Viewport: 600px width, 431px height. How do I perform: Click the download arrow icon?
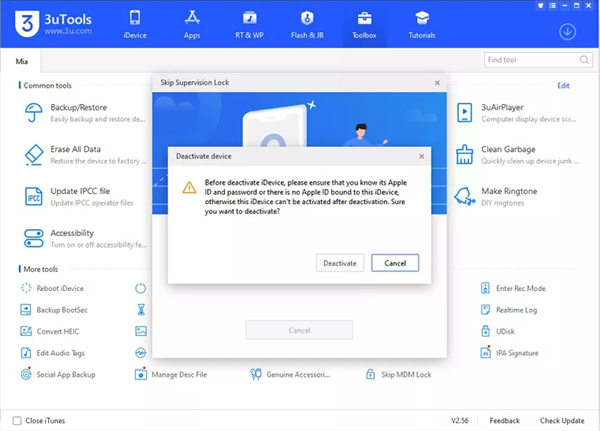pyautogui.click(x=568, y=32)
